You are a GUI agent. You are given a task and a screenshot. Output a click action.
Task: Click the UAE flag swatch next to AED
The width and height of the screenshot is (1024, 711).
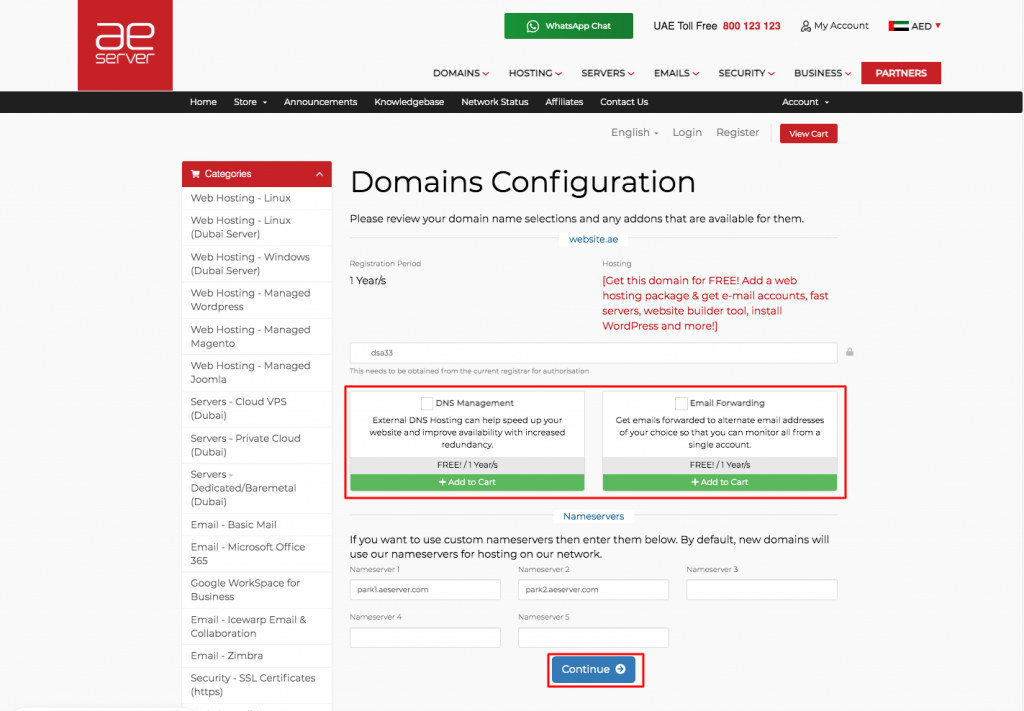pos(897,26)
